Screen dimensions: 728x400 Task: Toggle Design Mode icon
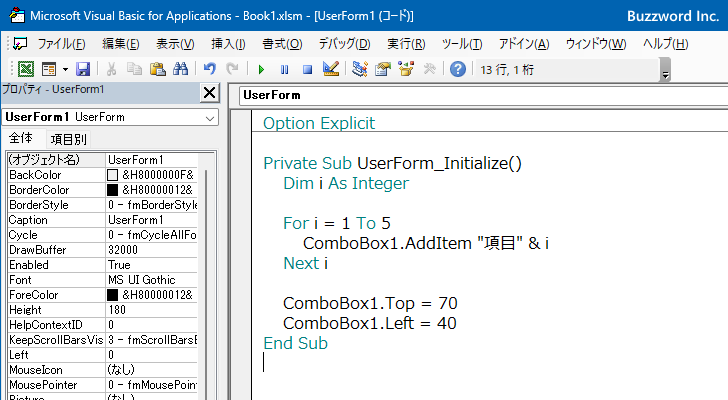point(331,69)
